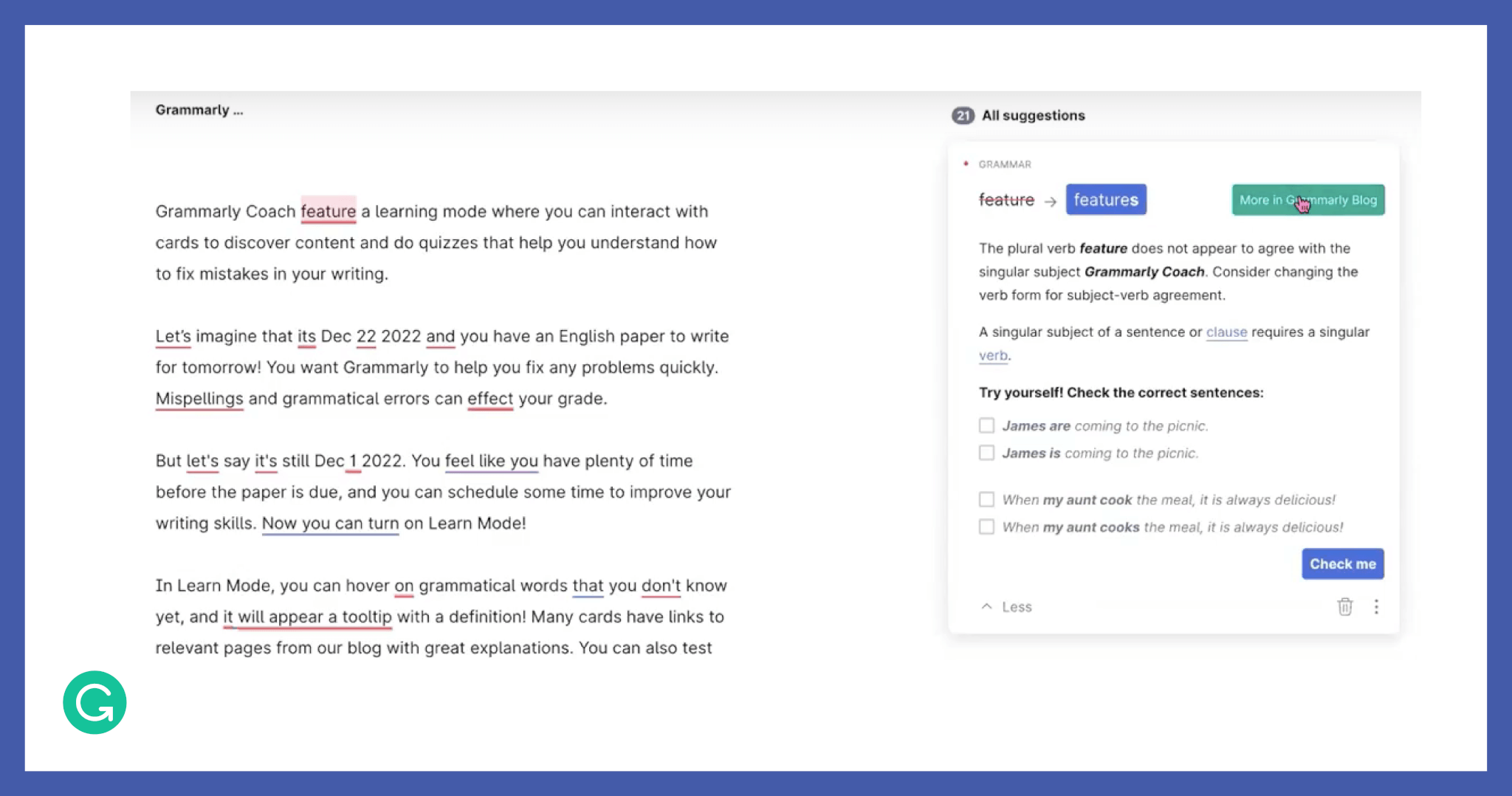Screen dimensions: 1512x796
Task: Tick 'When my aunt cook the meal' checkbox
Action: coord(986,499)
